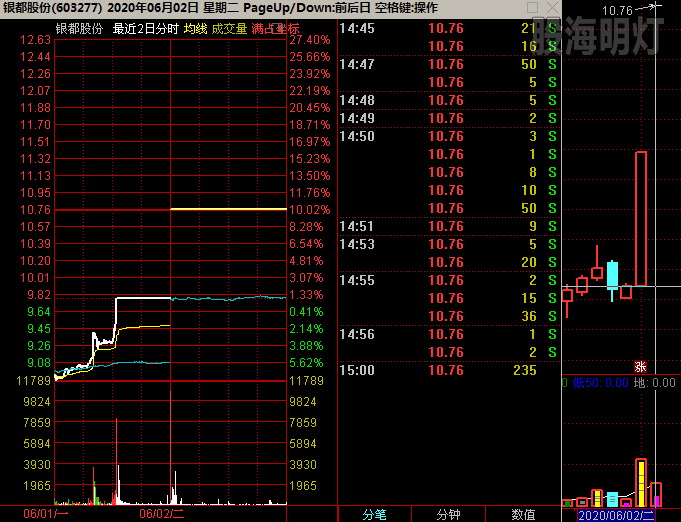Click the 地: 0.00 indicator text
Image resolution: width=681 pixels, height=522 pixels.
(x=655, y=383)
